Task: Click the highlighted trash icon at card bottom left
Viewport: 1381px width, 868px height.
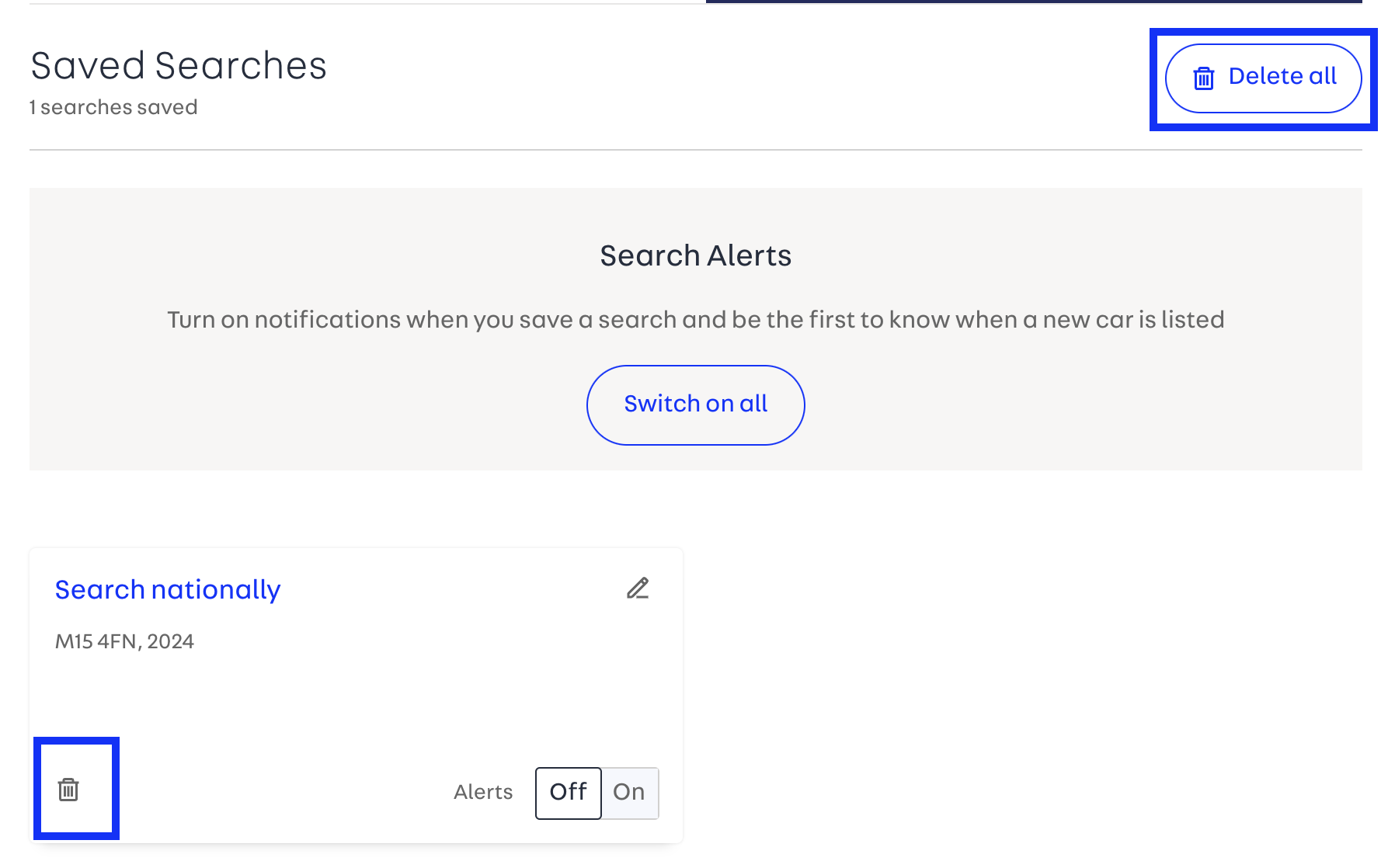Action: coord(69,790)
